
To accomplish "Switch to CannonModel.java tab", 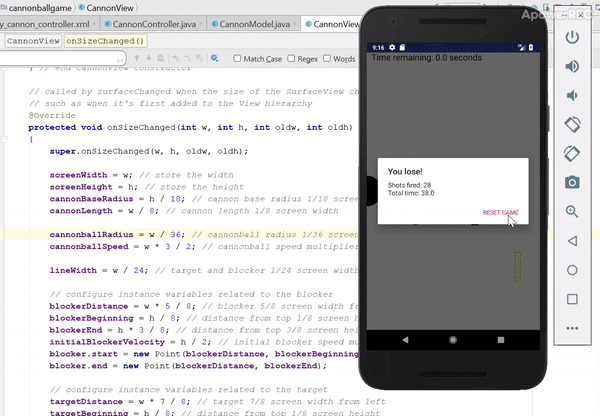I will [254, 24].
